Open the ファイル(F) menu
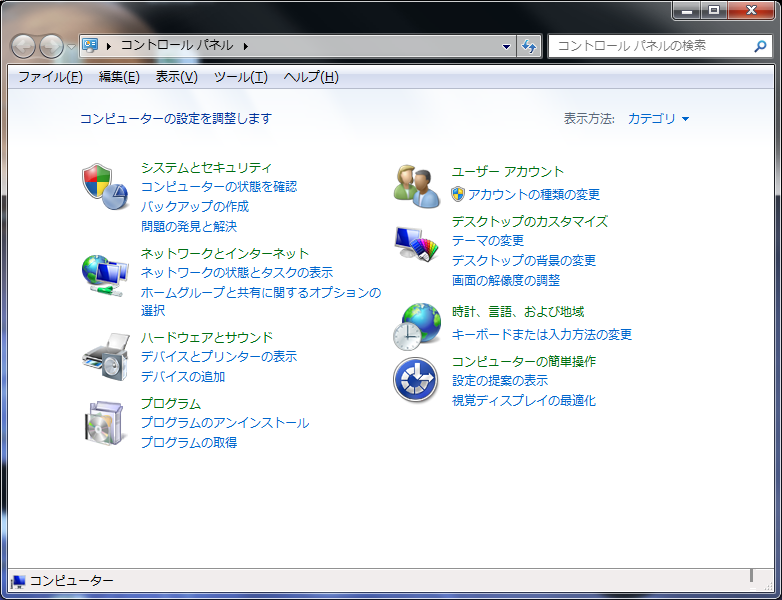 tap(50, 77)
